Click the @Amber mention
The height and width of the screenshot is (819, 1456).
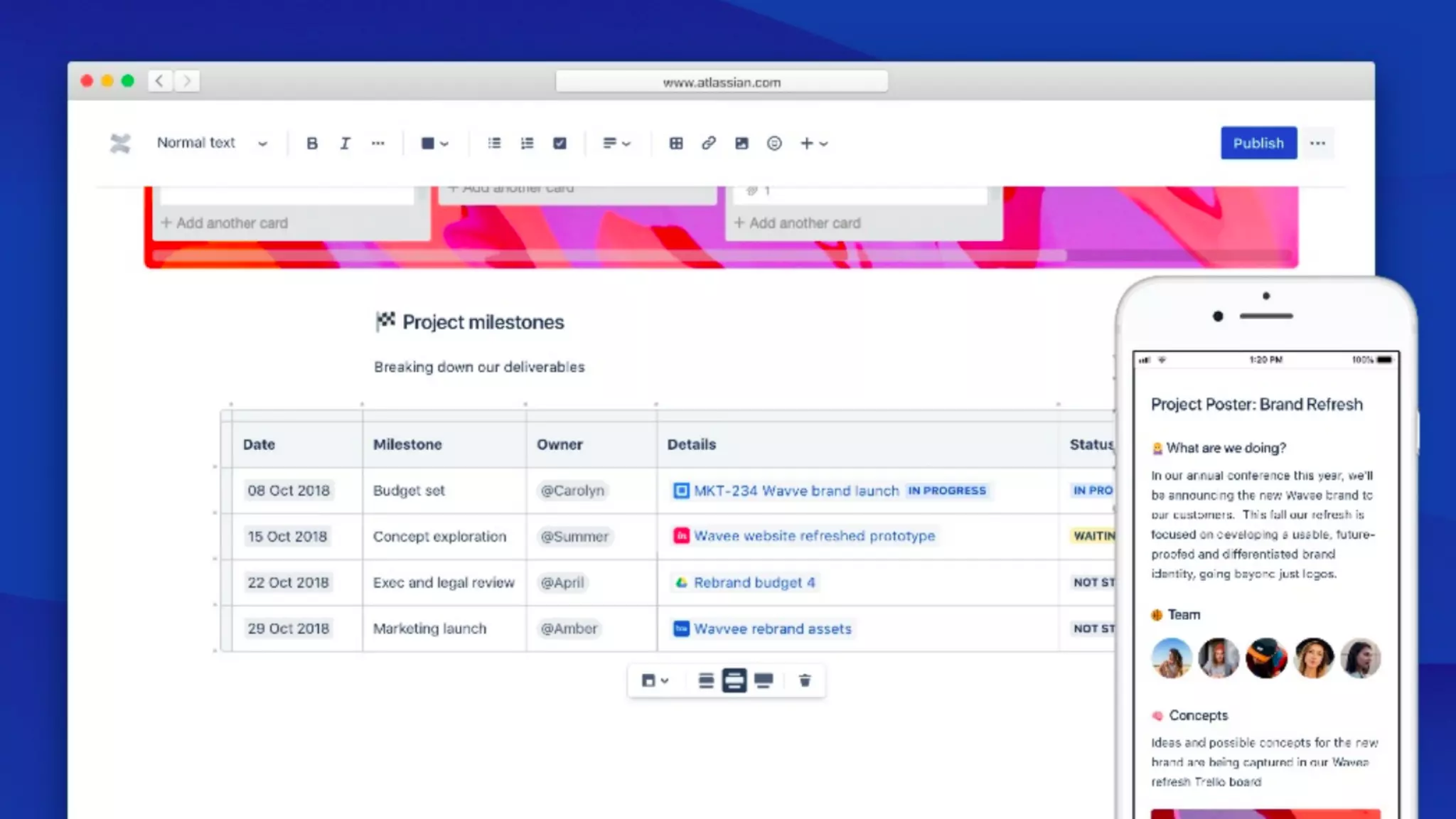click(x=569, y=628)
